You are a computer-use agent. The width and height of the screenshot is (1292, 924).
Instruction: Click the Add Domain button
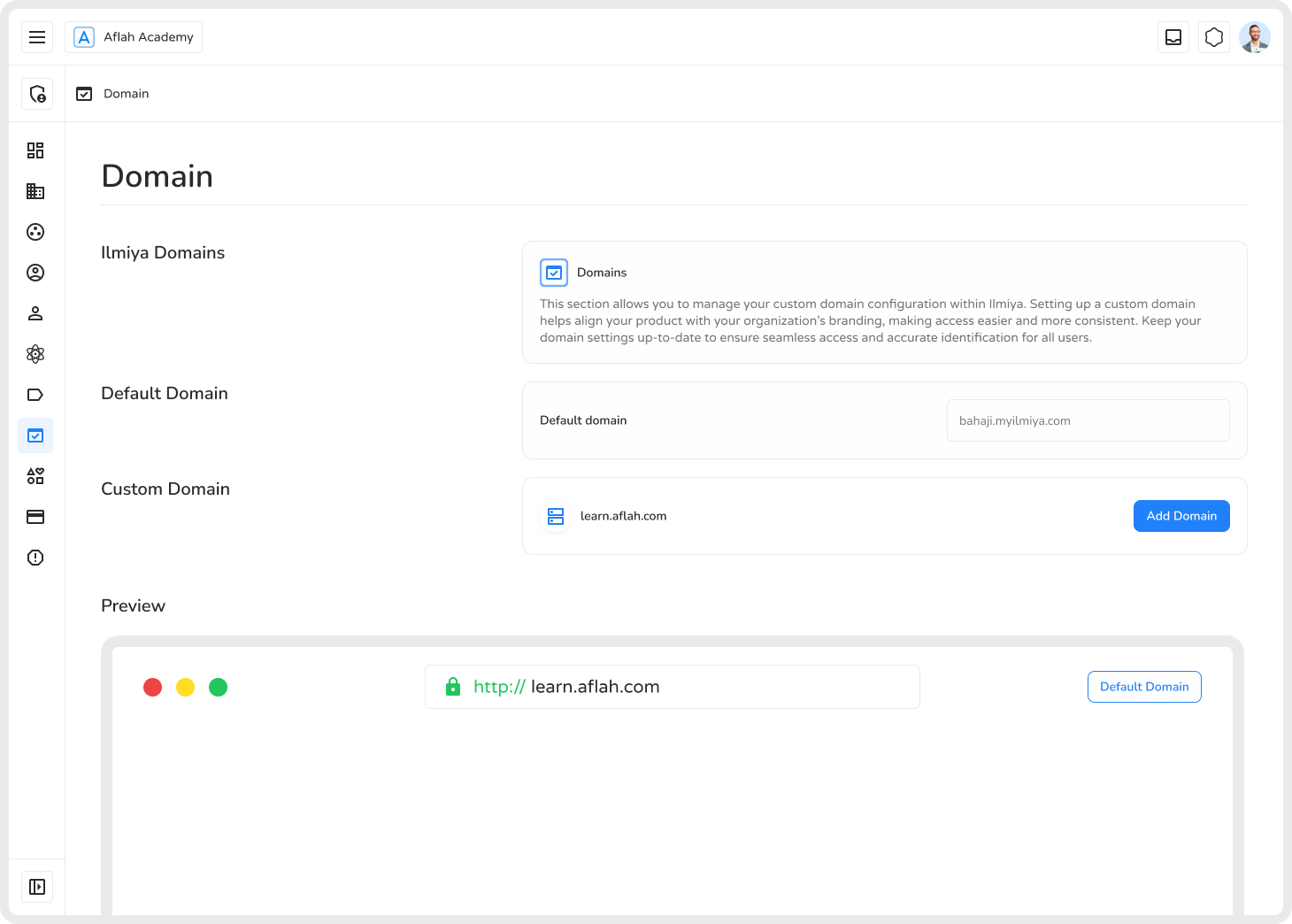pyautogui.click(x=1181, y=516)
